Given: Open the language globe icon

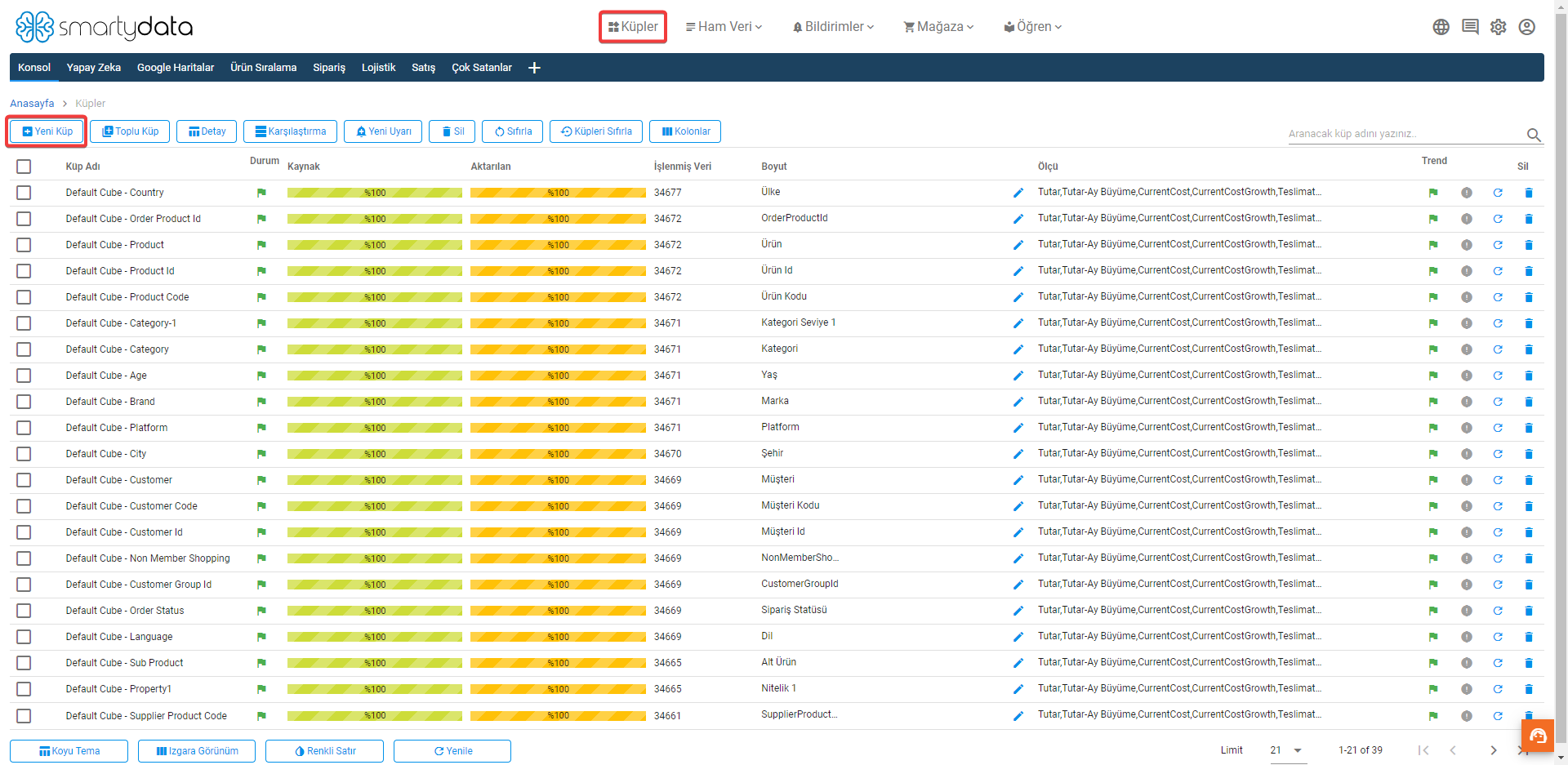Looking at the screenshot, I should tap(1441, 27).
